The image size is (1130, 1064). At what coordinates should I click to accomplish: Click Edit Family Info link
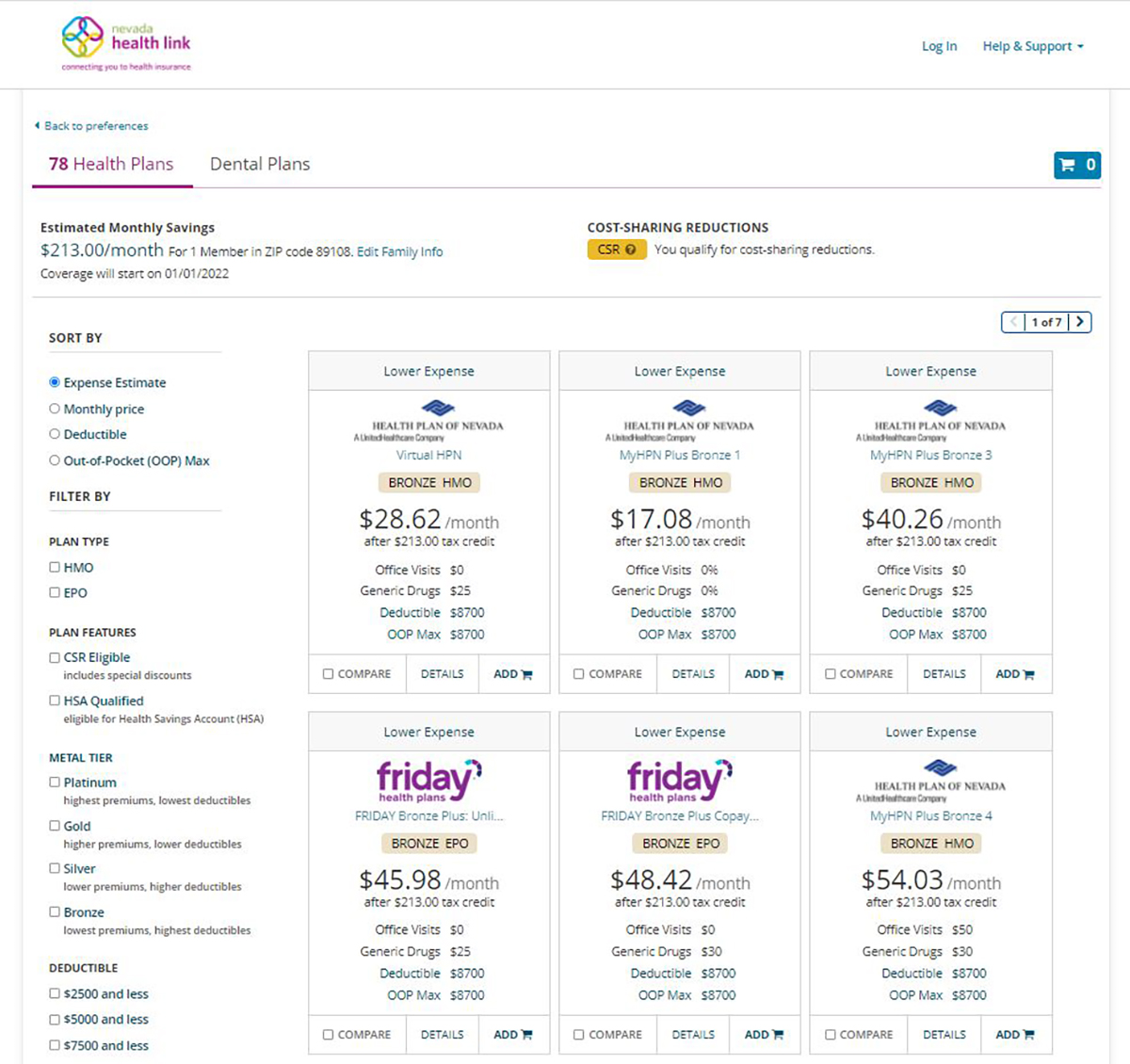399,251
